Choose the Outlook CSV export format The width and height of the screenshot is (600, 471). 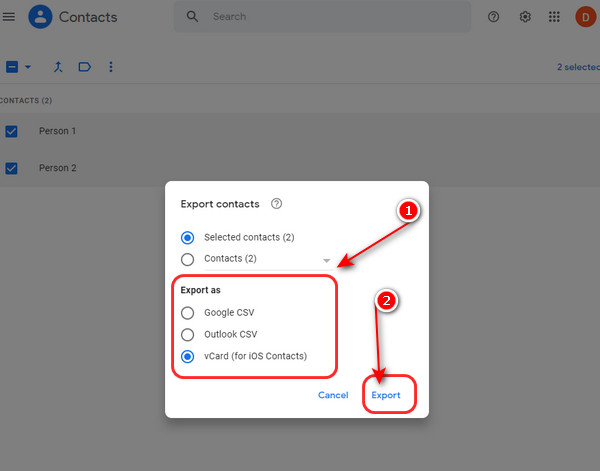coord(188,335)
